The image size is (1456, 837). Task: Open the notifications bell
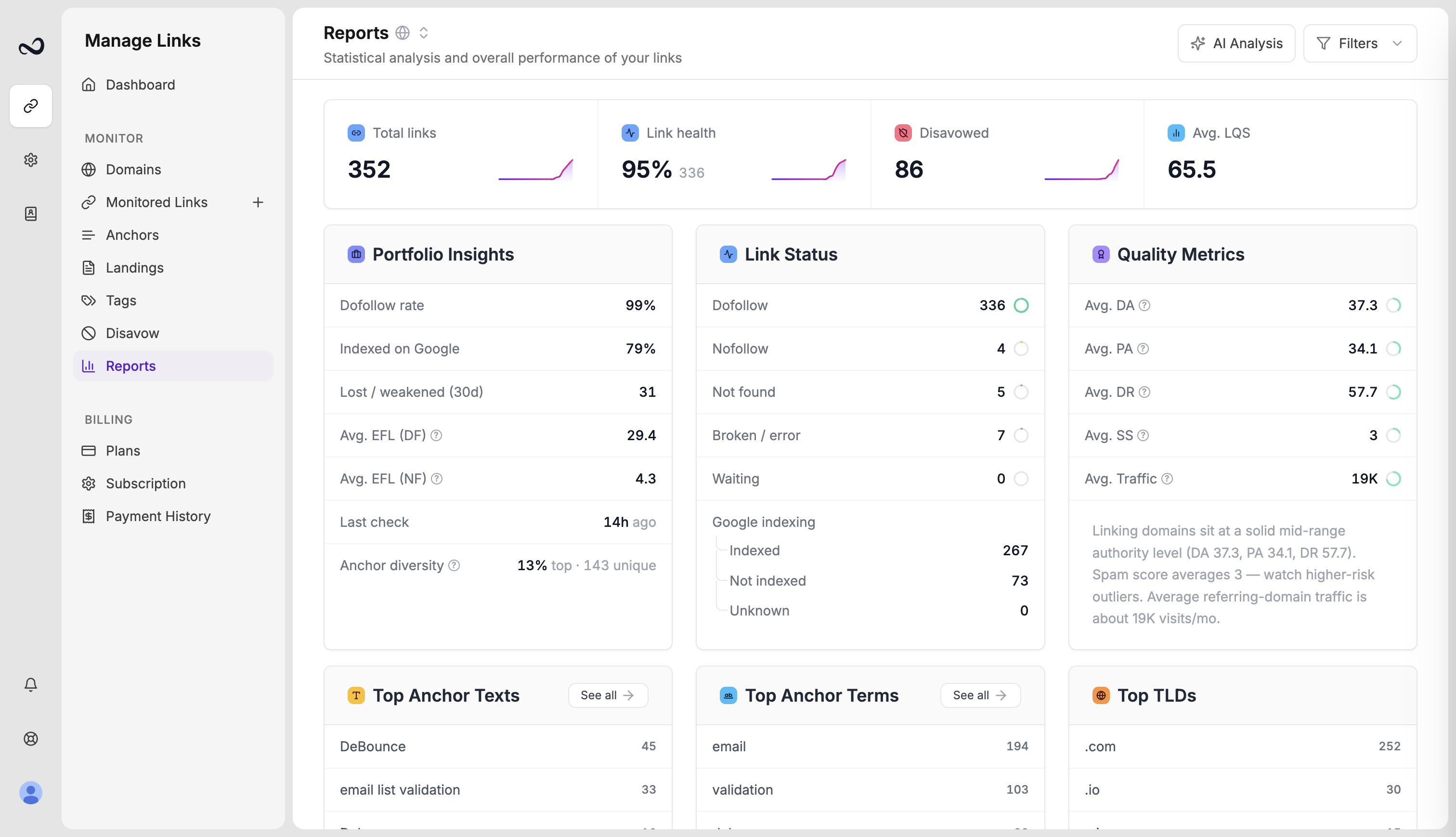[x=31, y=684]
